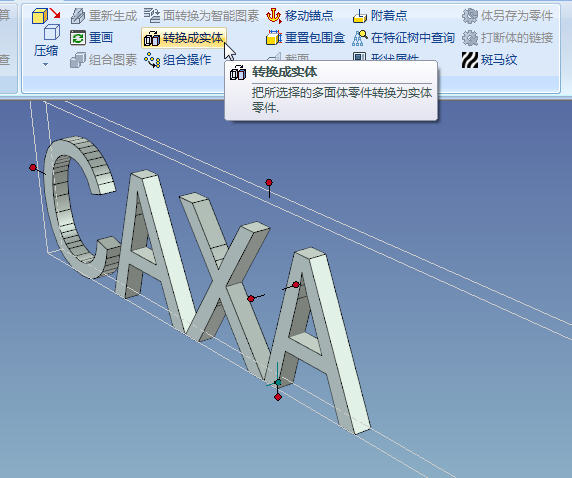
Task: Click the 重画 redraw icon
Action: pos(78,38)
